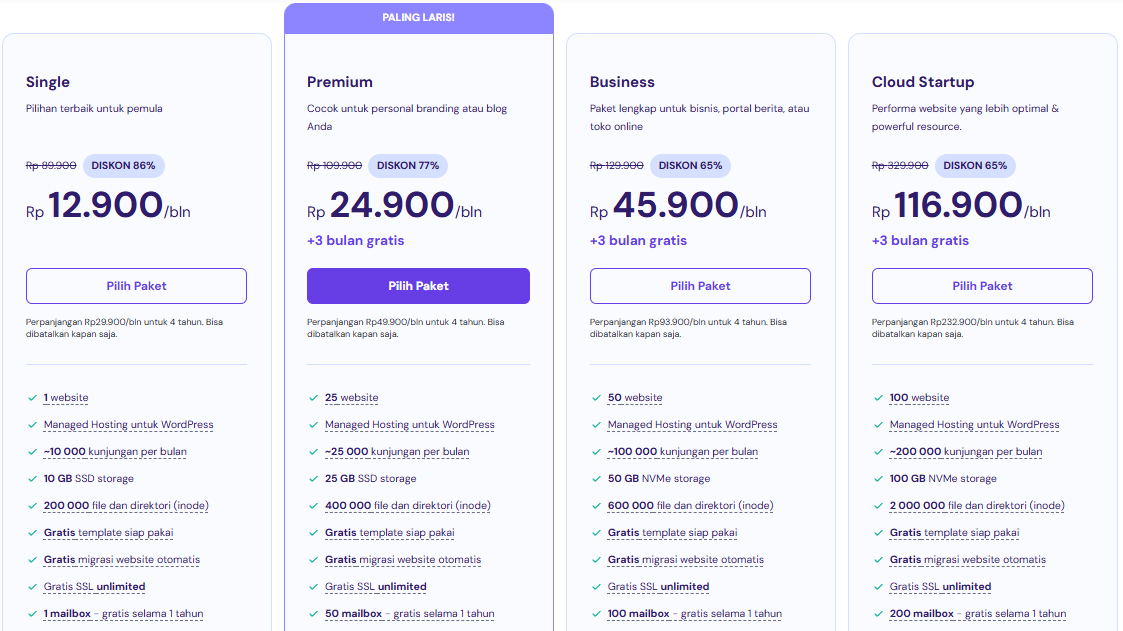Screen dimensions: 1123x631
Task: Click the DISKON 86% badge on Single plan
Action: pyautogui.click(x=123, y=165)
